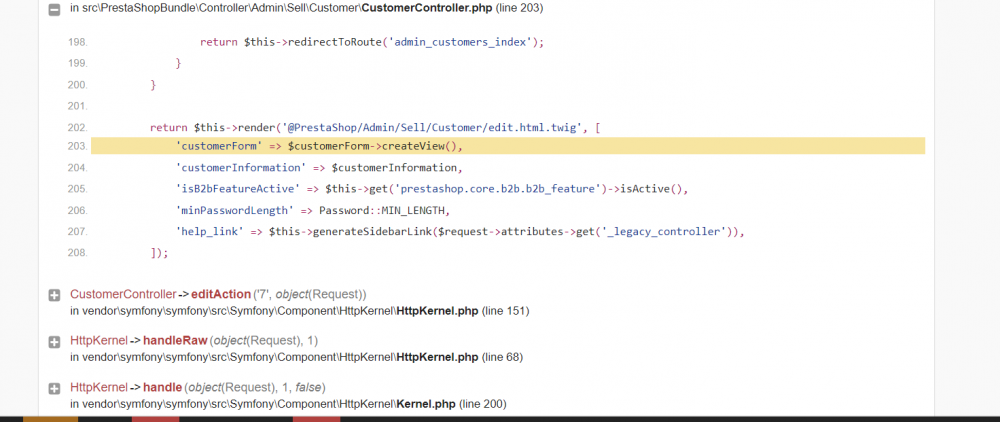This screenshot has width=1000, height=422.
Task: Click the editAction method name
Action: [x=221, y=295]
